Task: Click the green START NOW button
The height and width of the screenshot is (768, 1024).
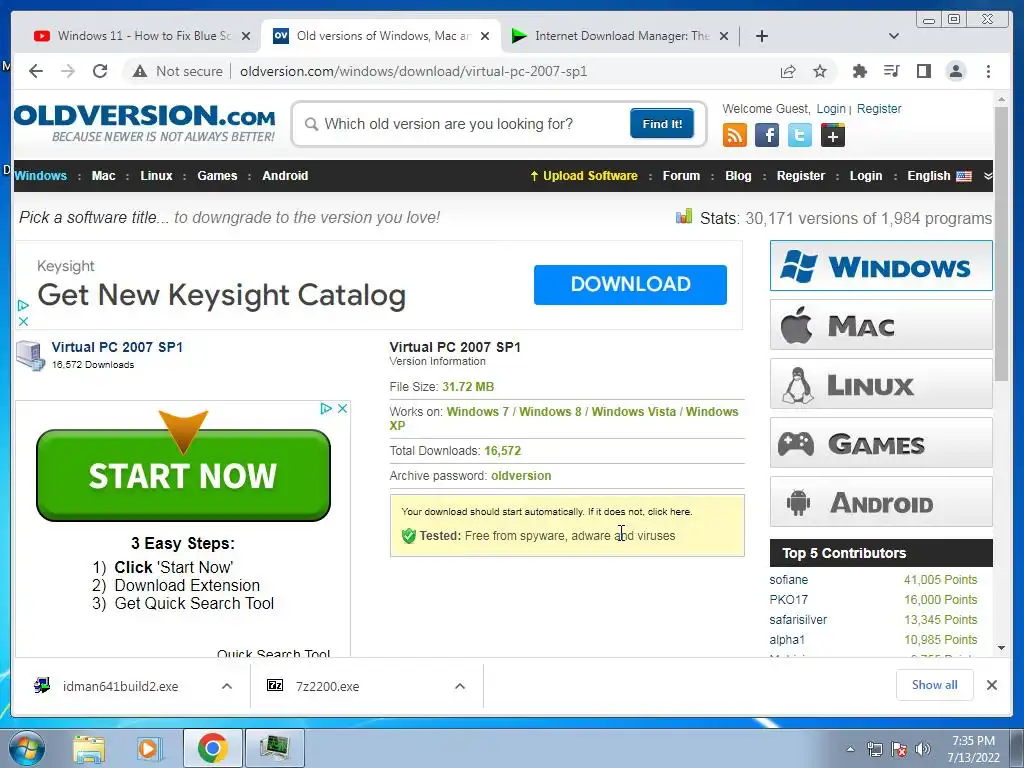Action: 184,475
